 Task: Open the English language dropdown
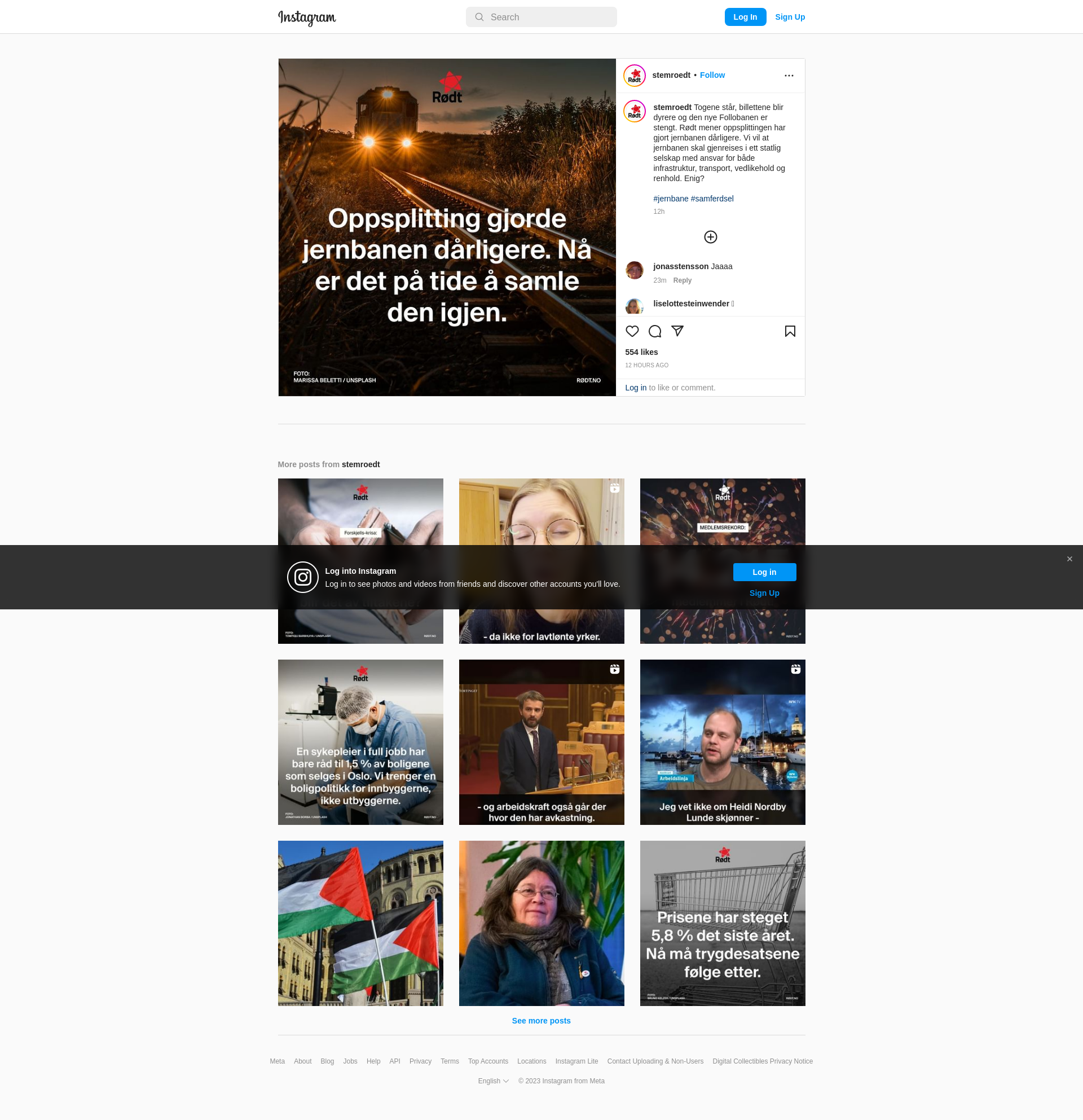pos(493,1081)
